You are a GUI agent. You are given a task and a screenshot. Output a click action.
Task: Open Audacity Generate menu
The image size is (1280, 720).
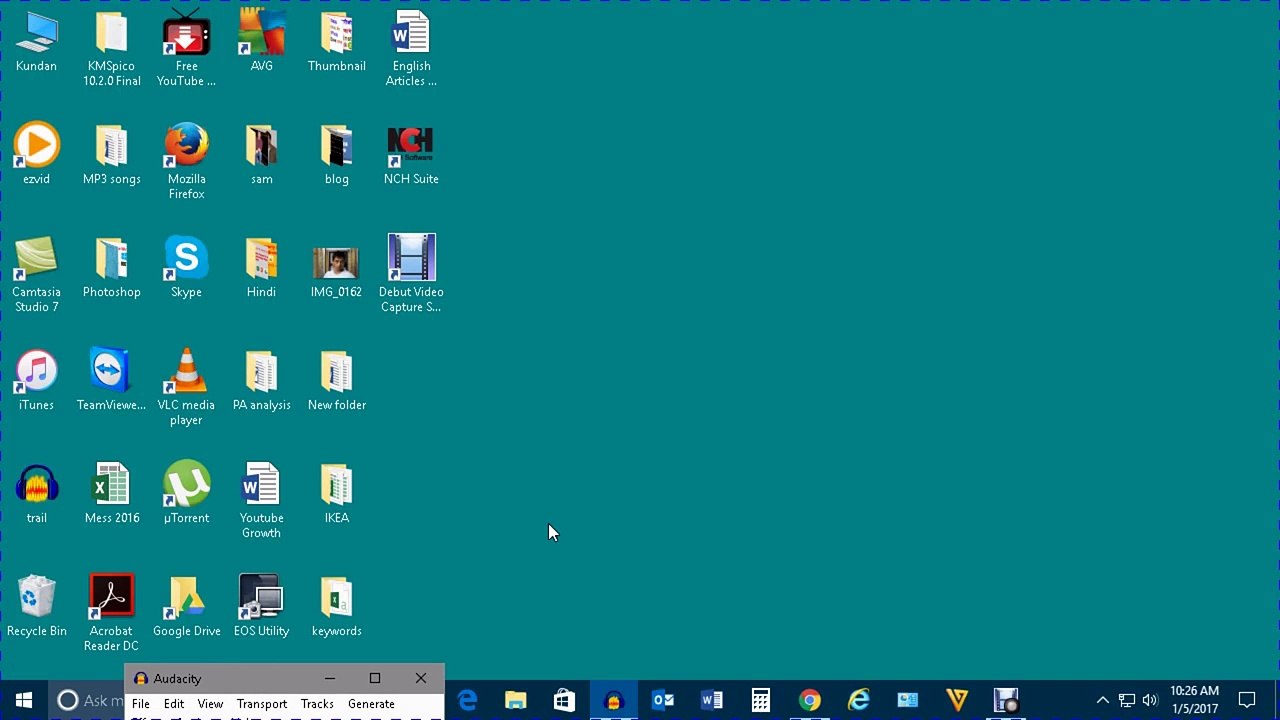(371, 704)
